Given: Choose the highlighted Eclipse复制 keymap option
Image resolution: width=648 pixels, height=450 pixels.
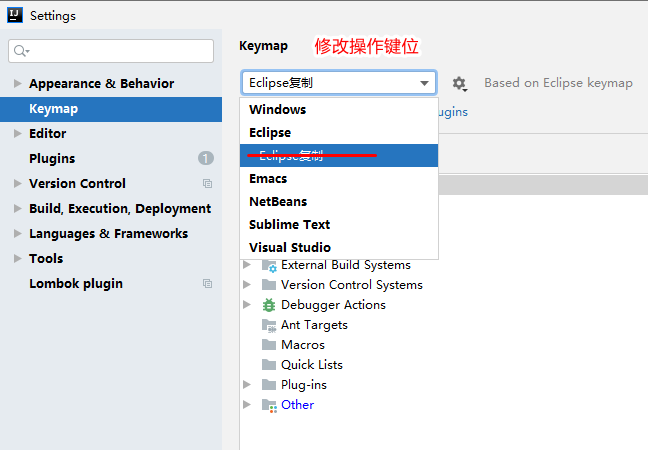Looking at the screenshot, I should 339,155.
